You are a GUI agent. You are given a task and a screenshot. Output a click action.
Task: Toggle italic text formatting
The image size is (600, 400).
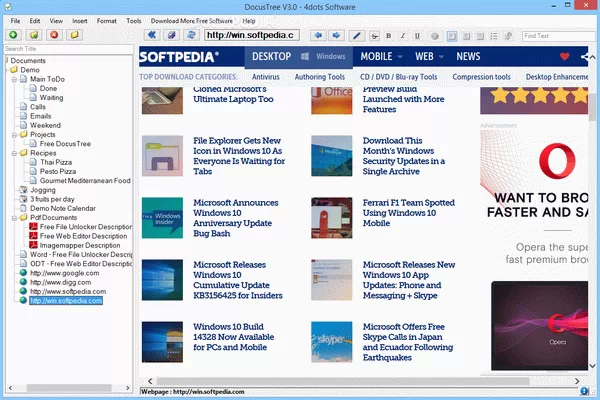click(402, 35)
